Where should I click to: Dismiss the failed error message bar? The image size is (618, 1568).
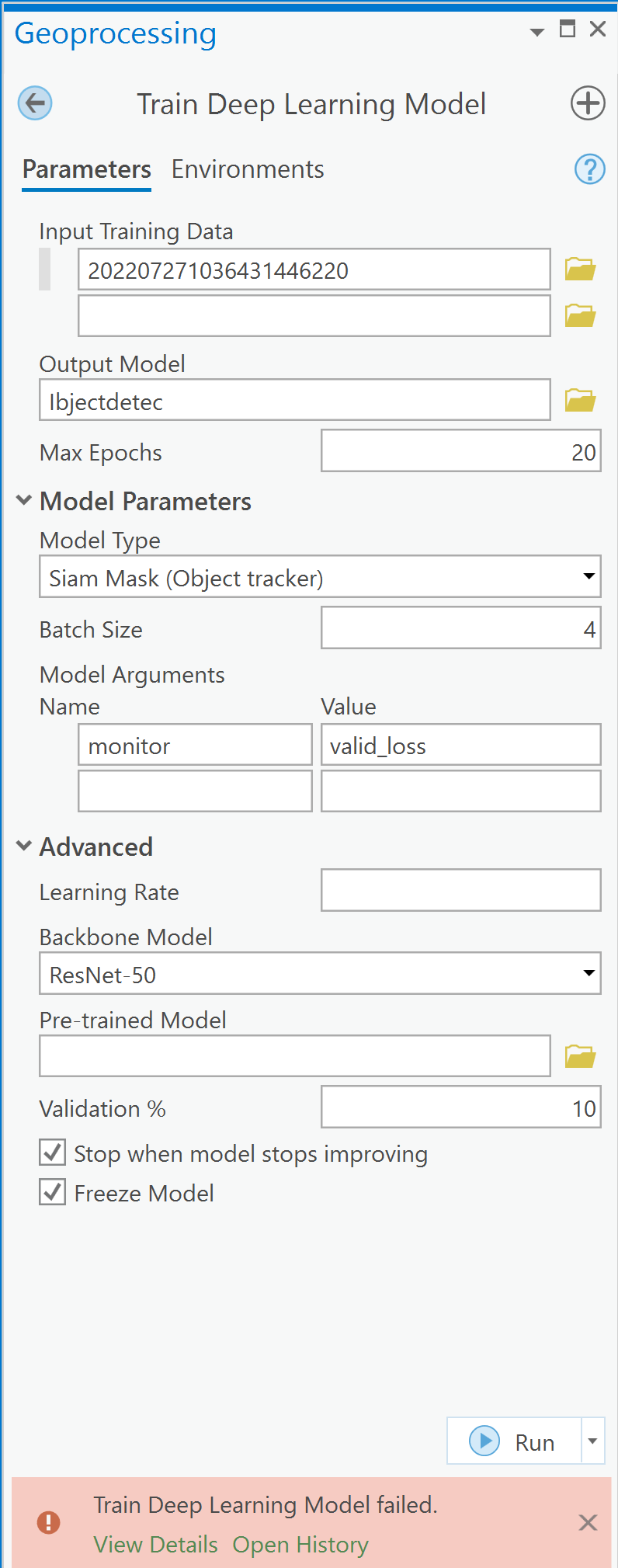point(588,1523)
